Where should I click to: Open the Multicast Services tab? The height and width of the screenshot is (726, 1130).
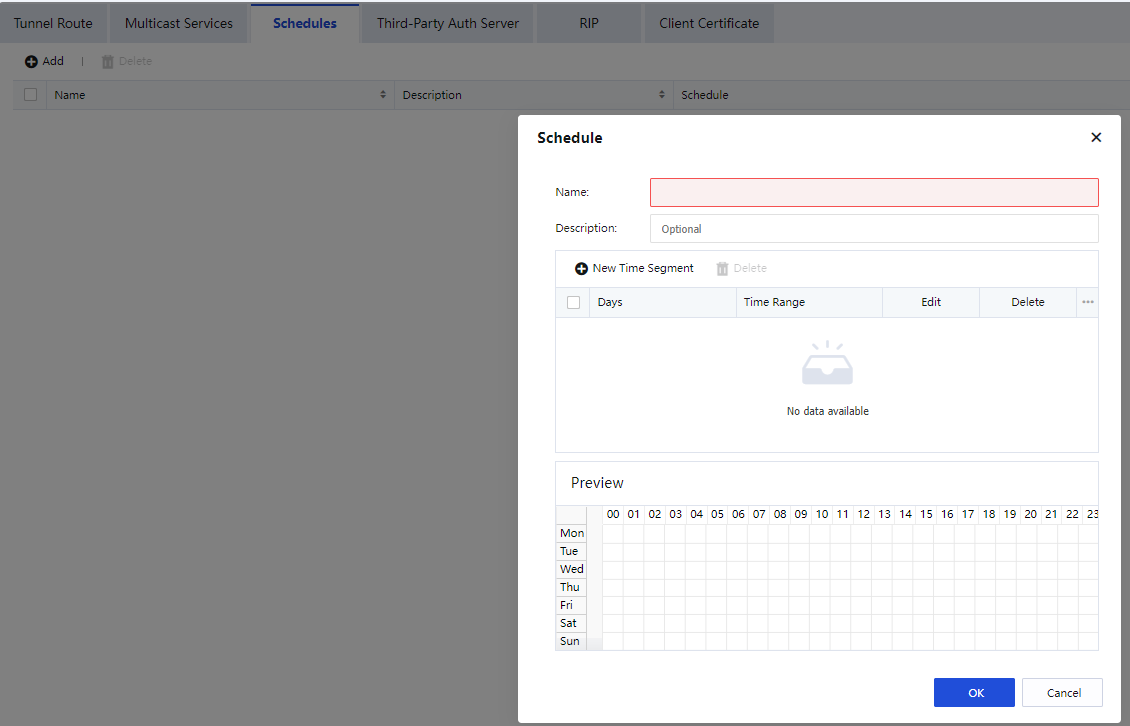(x=179, y=23)
